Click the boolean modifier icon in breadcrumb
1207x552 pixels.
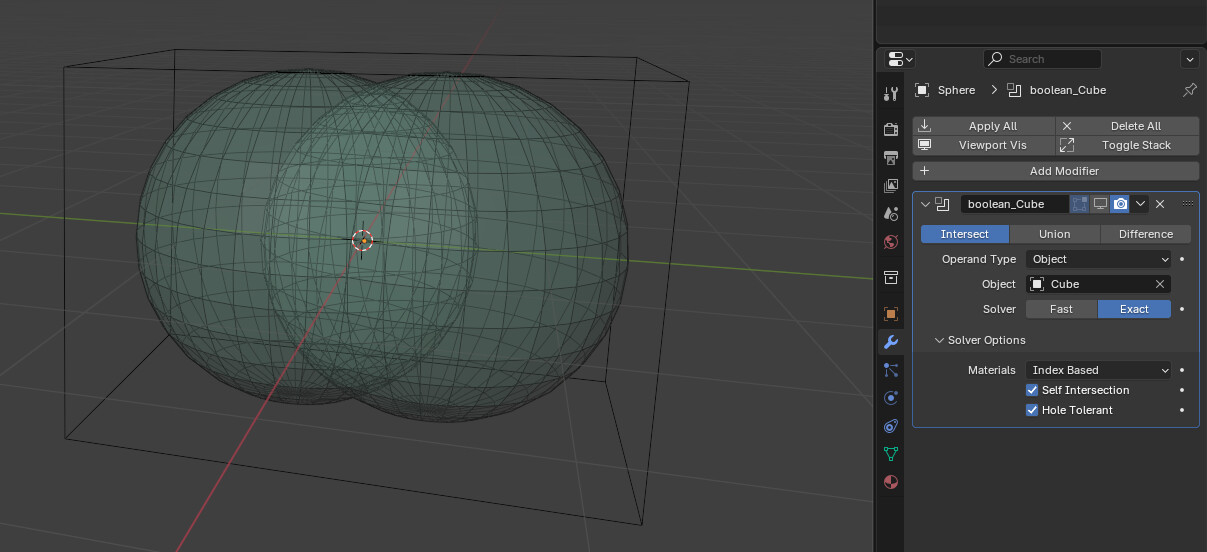[x=1014, y=90]
